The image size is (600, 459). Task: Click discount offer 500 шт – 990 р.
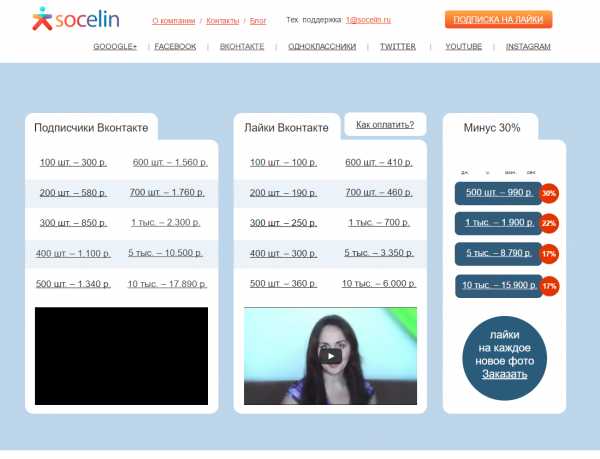(x=498, y=193)
